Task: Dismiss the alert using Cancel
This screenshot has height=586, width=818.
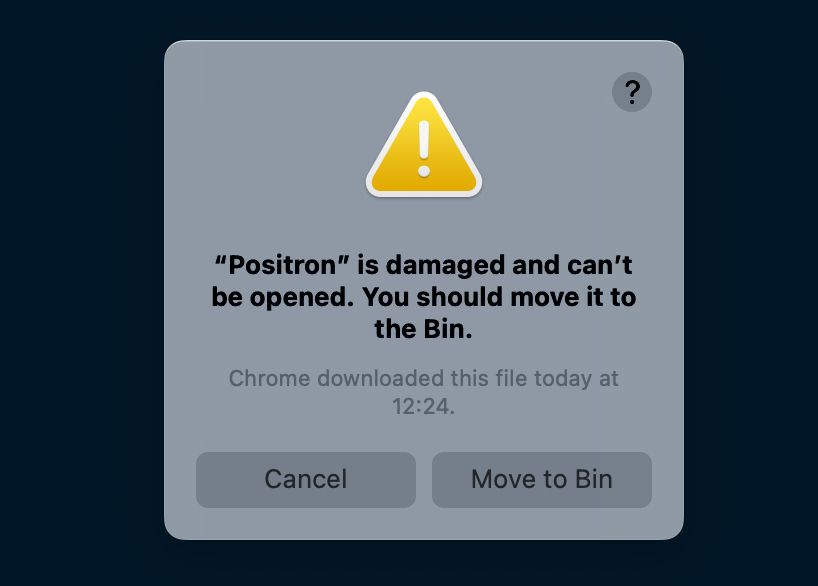Action: tap(306, 480)
